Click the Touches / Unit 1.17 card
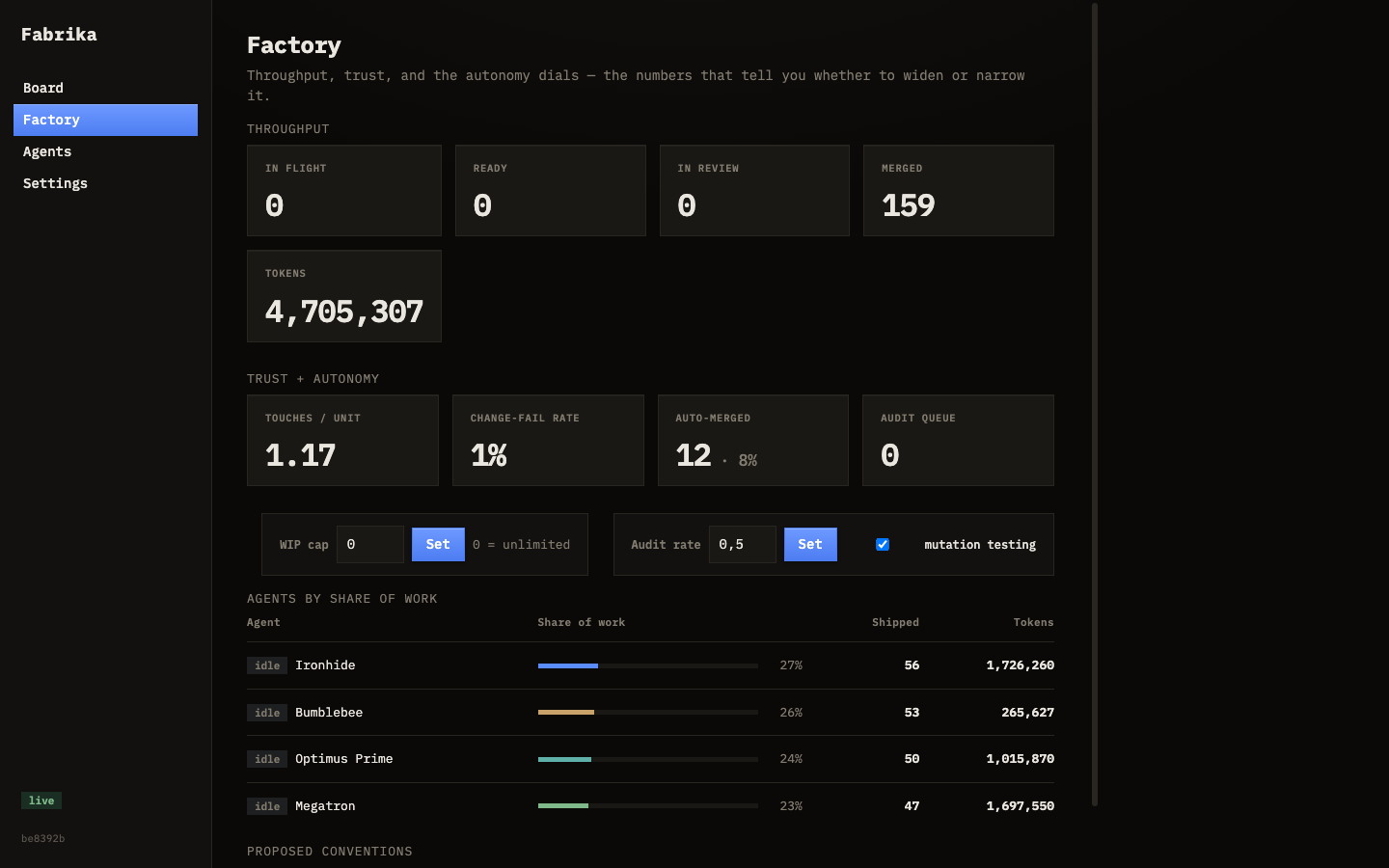The width and height of the screenshot is (1389, 868). 342,441
